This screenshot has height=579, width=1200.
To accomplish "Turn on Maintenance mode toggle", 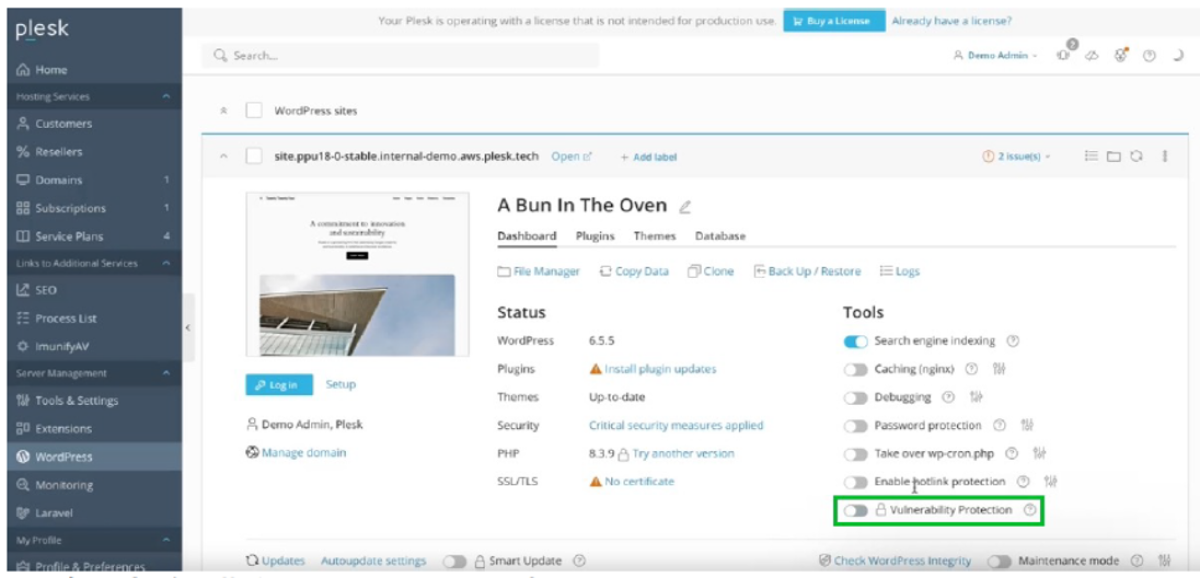I will [x=999, y=561].
